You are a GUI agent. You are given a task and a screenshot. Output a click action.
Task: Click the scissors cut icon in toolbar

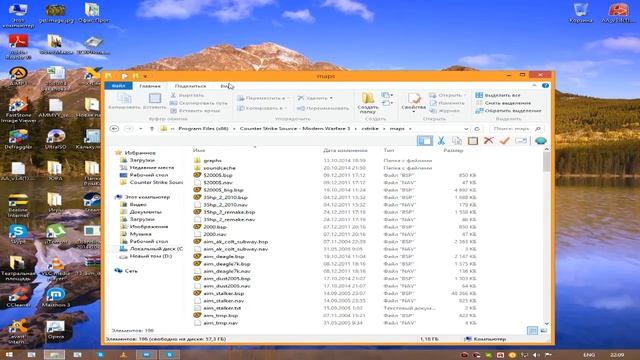[441, 141]
